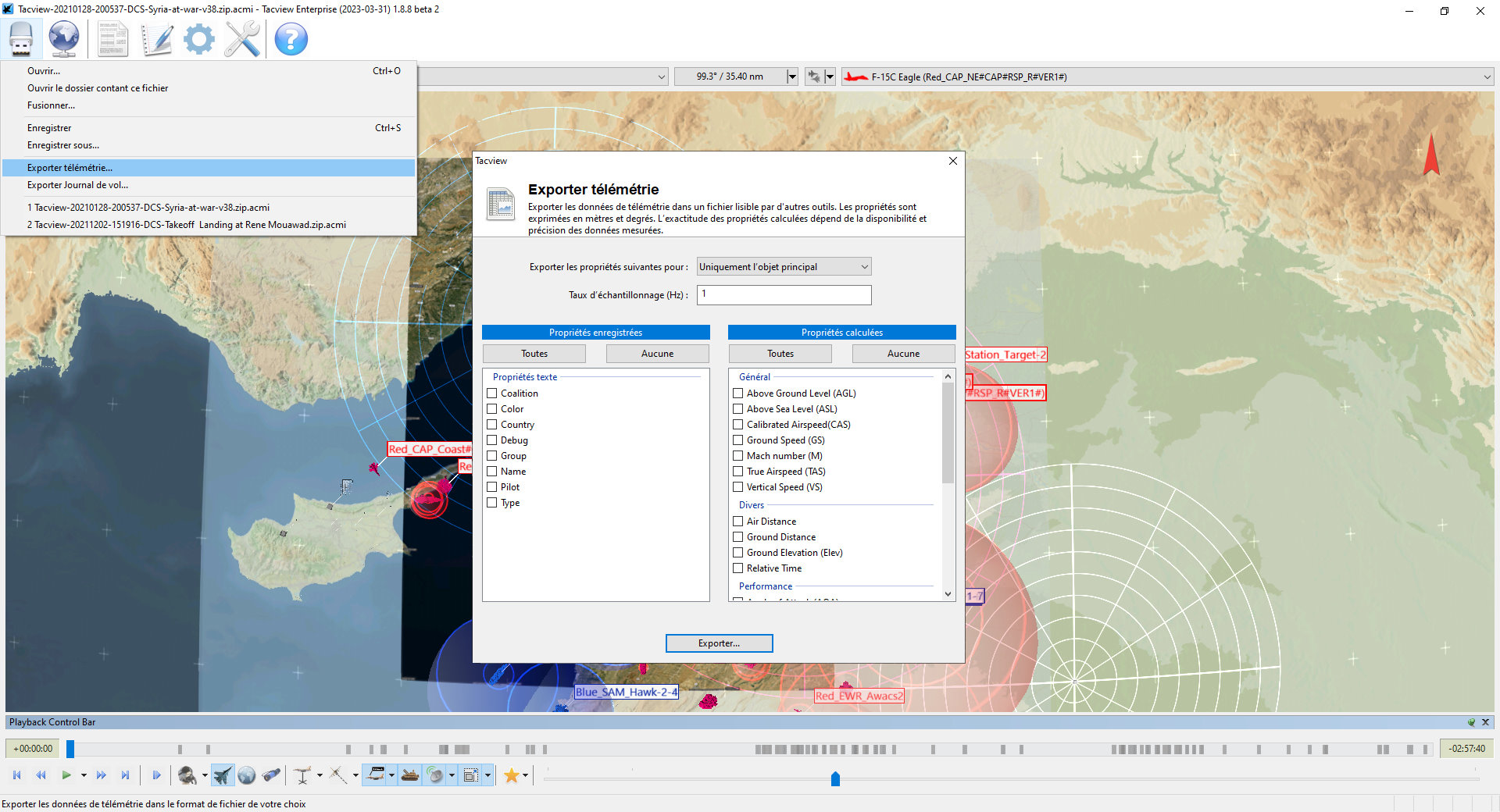This screenshot has height=812, width=1500.
Task: Open the File (USB drive) menu icon
Action: [21, 39]
